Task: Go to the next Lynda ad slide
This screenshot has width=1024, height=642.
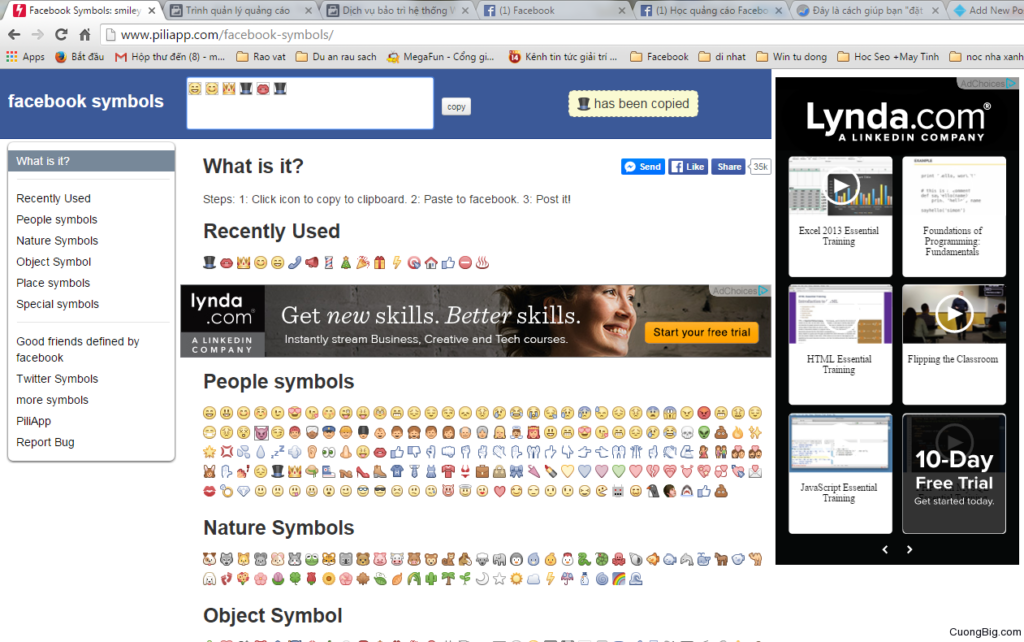Action: (909, 549)
